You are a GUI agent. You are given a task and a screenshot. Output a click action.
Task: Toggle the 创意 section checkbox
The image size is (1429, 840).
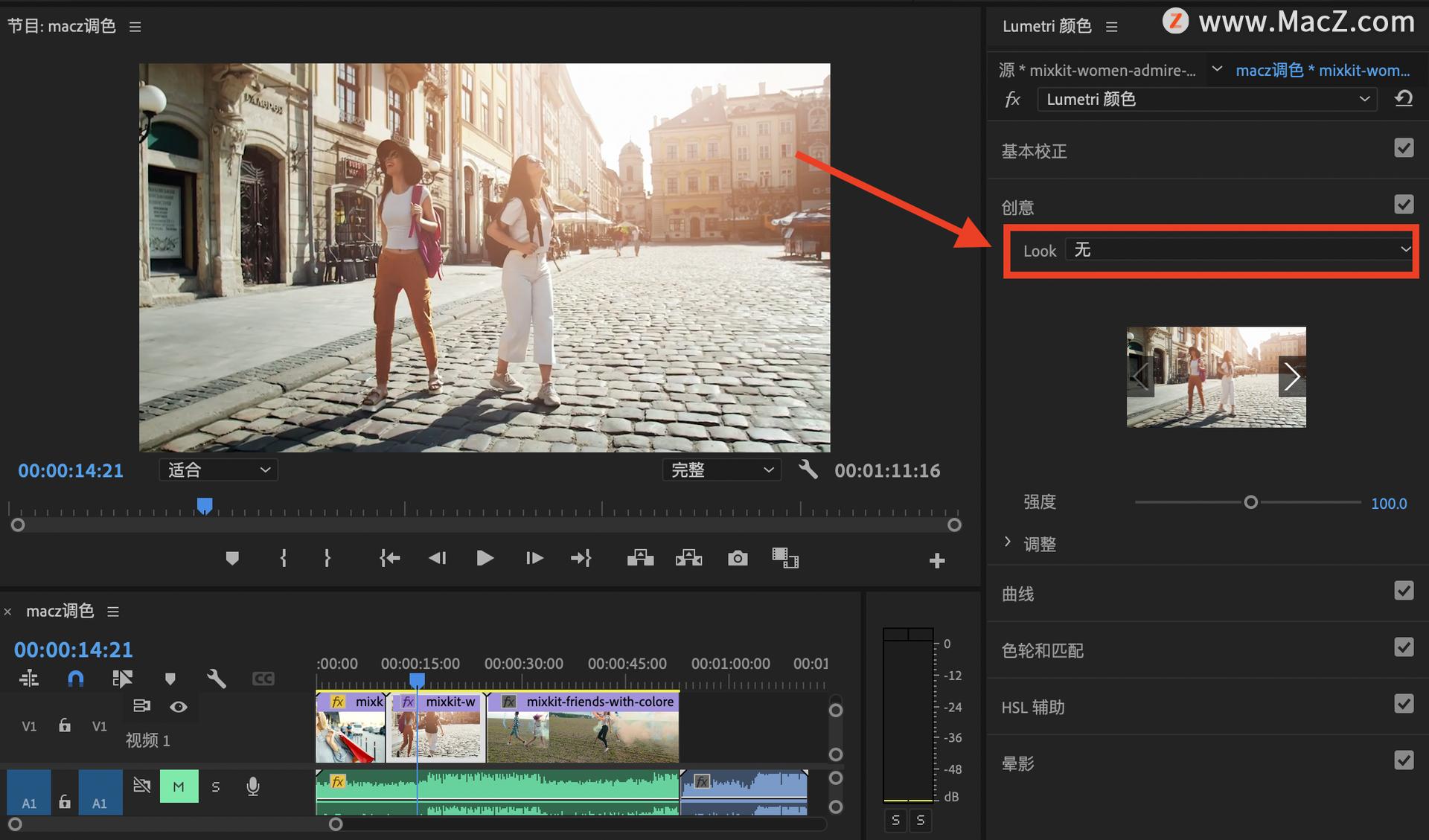tap(1404, 205)
